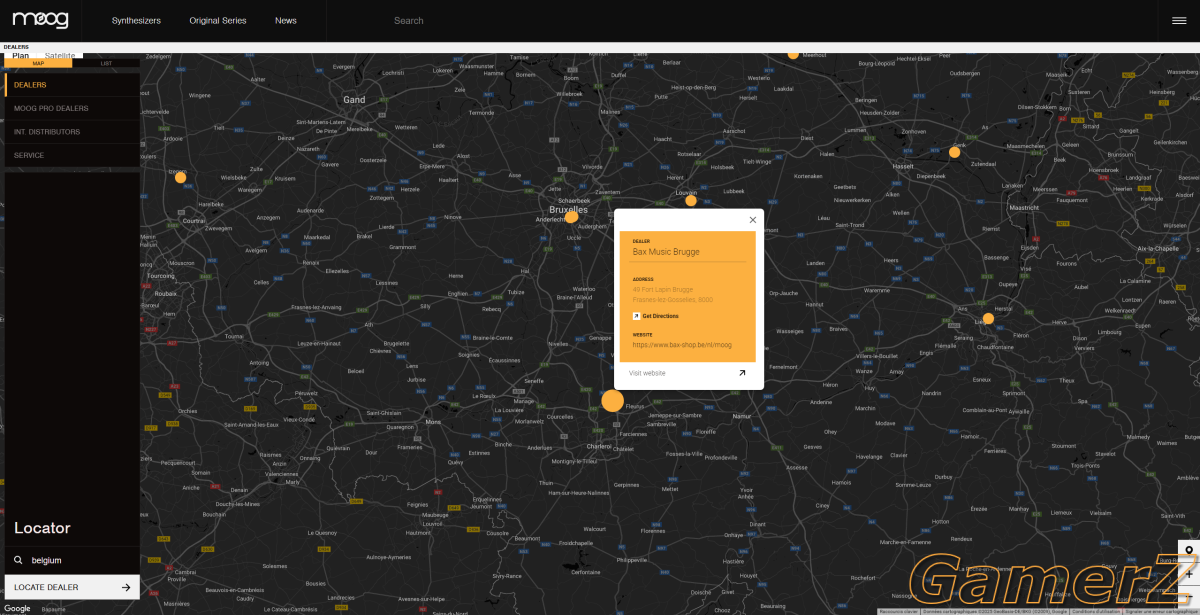Select MOOG PRO DEALERS category
The image size is (1200, 615).
pyautogui.click(x=72, y=108)
